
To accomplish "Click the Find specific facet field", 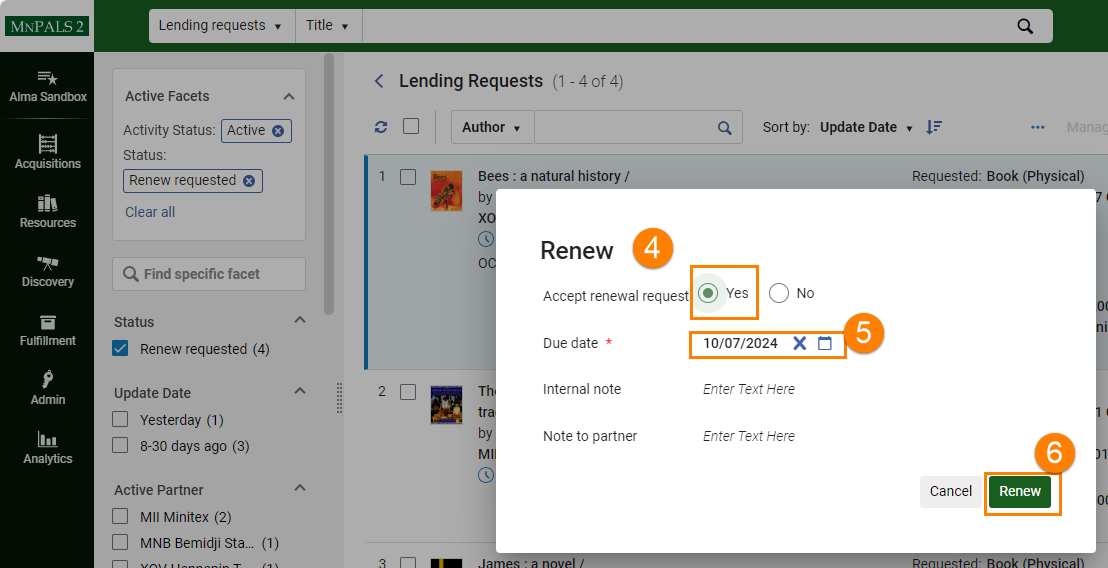I will [x=209, y=274].
